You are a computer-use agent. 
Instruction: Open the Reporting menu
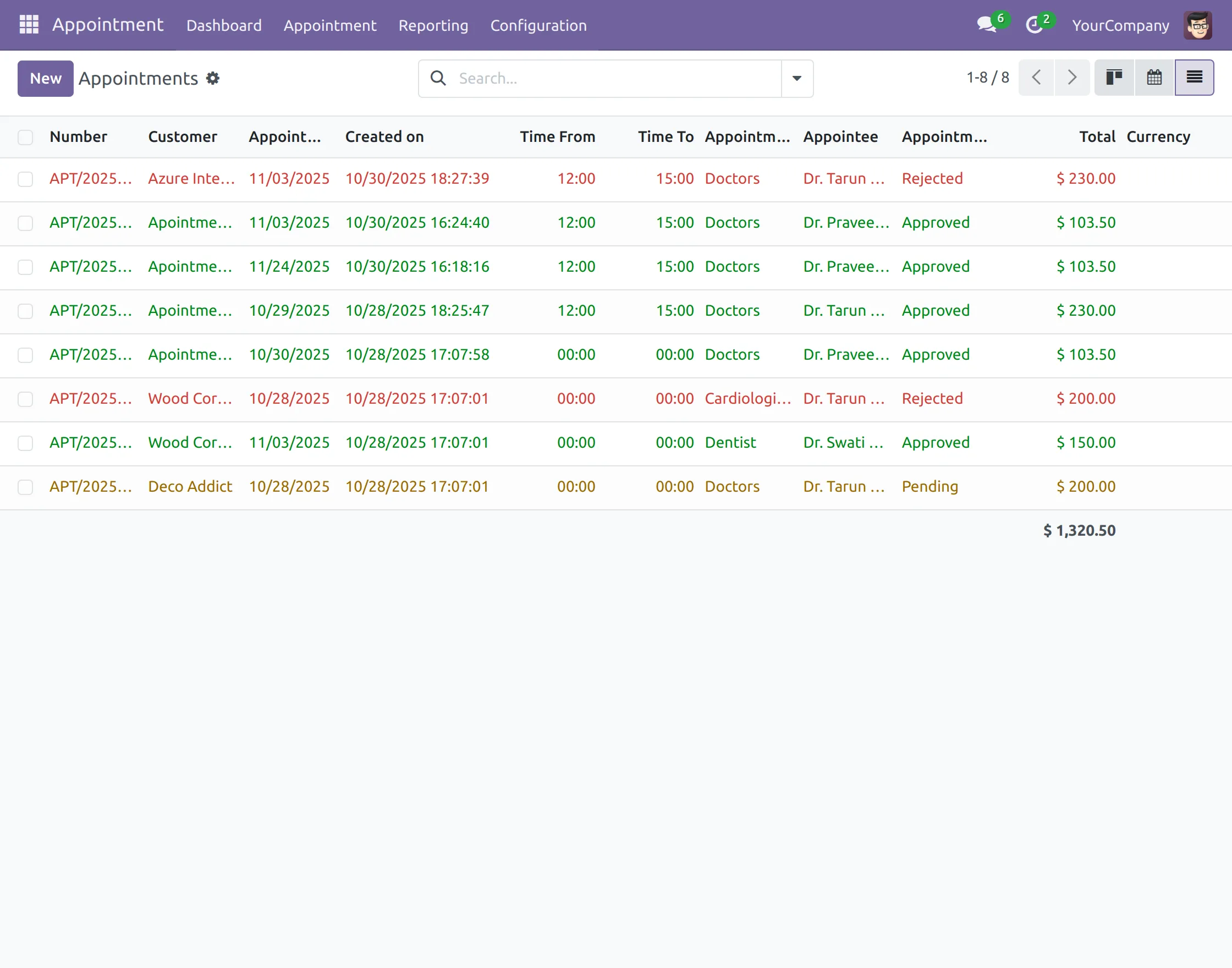(433, 25)
